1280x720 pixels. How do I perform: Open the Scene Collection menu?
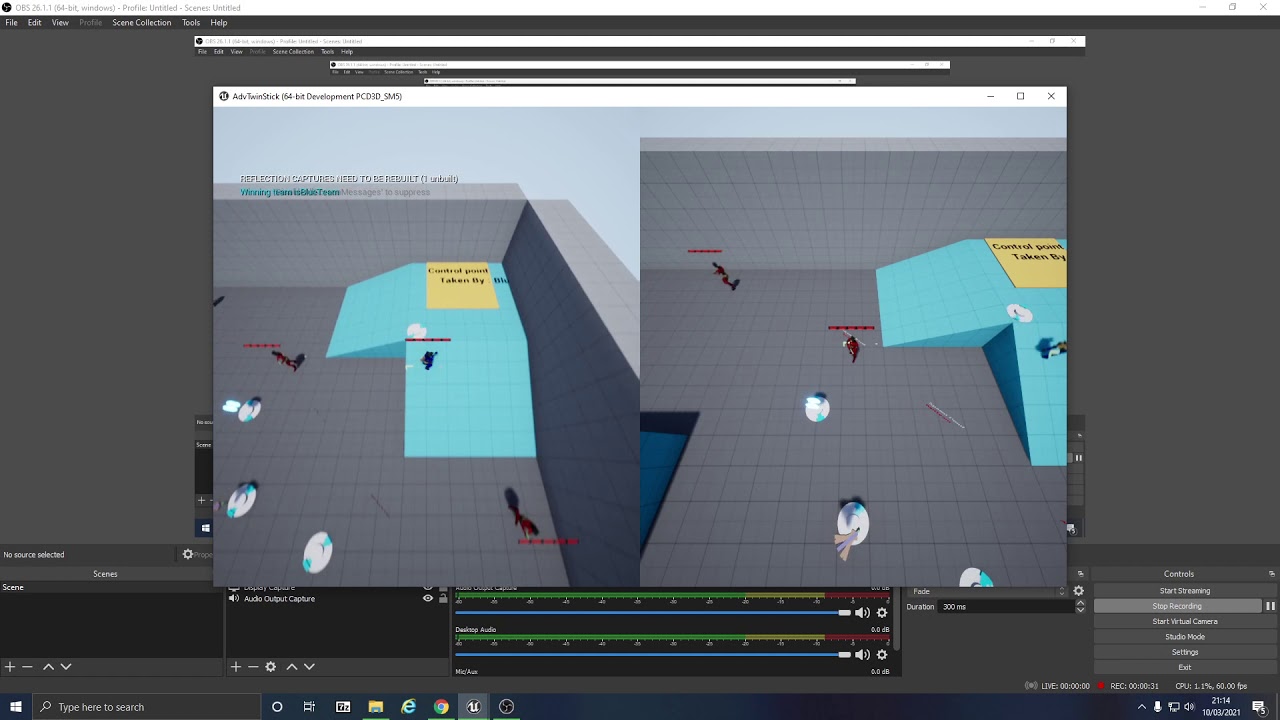point(141,22)
